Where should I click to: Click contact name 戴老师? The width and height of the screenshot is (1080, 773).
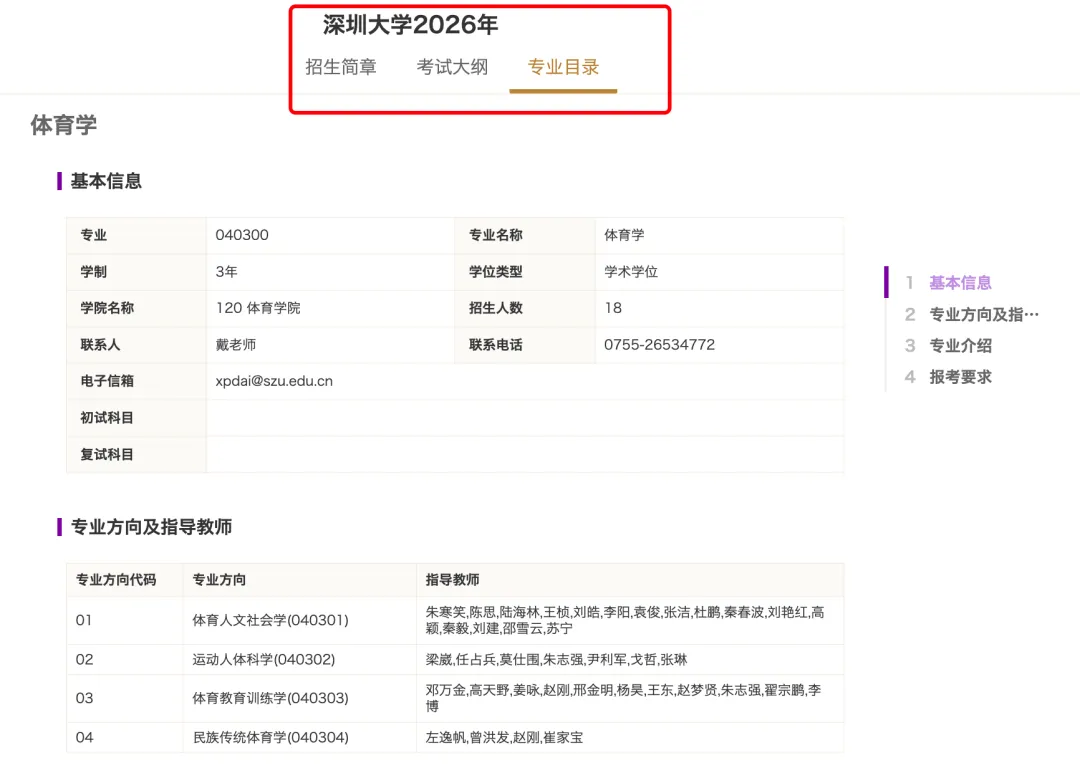[236, 344]
